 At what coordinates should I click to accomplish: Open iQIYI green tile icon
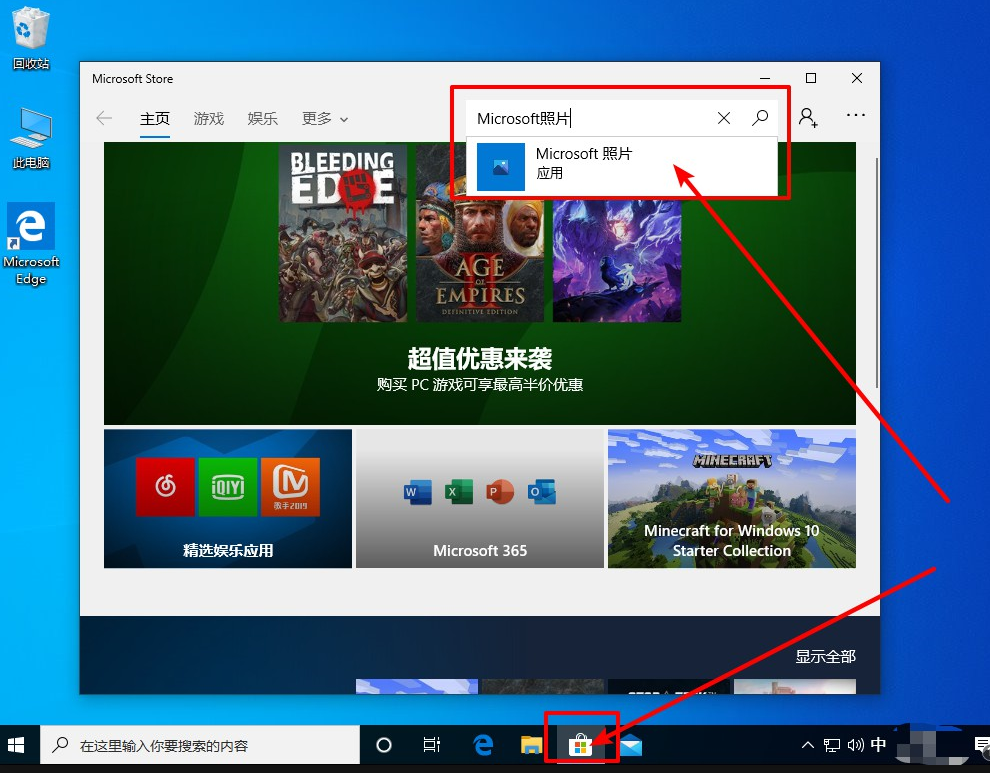[x=227, y=487]
